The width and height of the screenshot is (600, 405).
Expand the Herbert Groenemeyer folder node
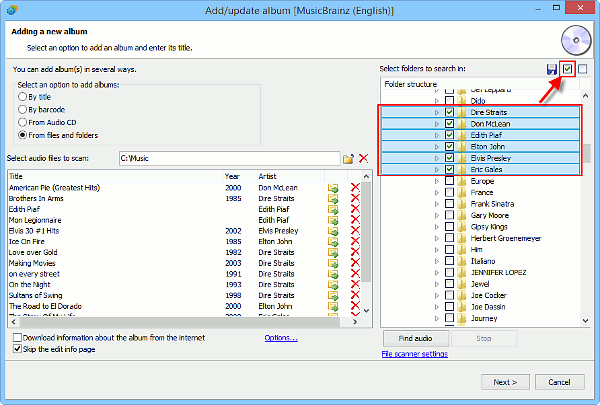(437, 238)
